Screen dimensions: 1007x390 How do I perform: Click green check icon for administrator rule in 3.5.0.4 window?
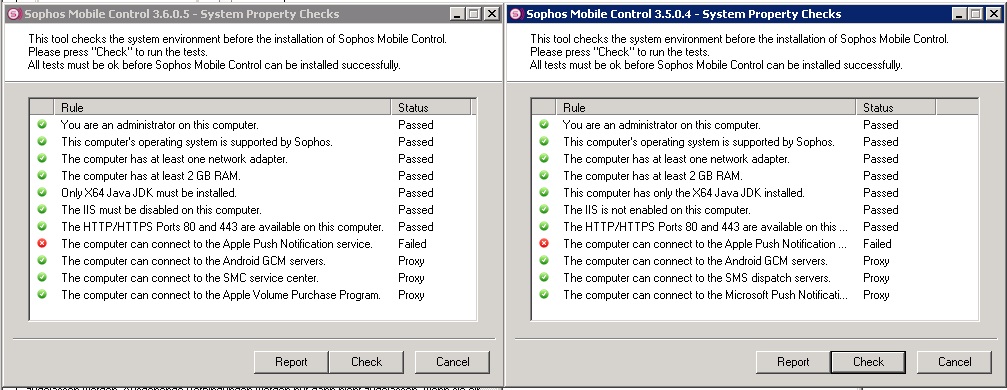(544, 124)
